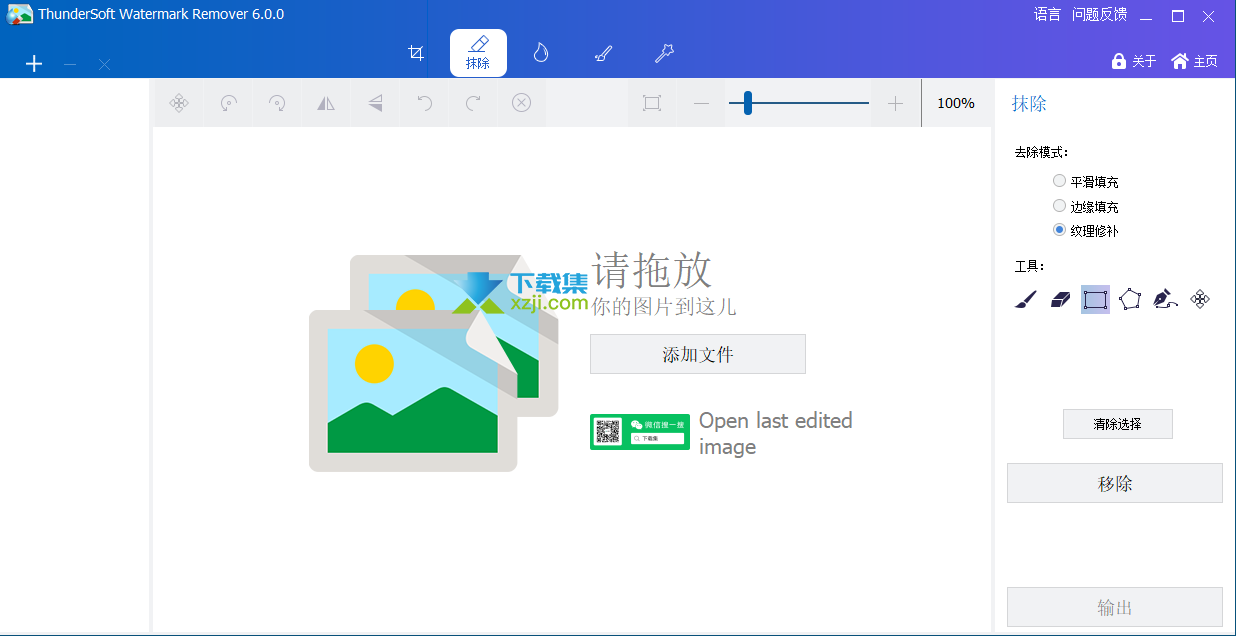
Task: Click the plus add image icon
Action: (34, 64)
